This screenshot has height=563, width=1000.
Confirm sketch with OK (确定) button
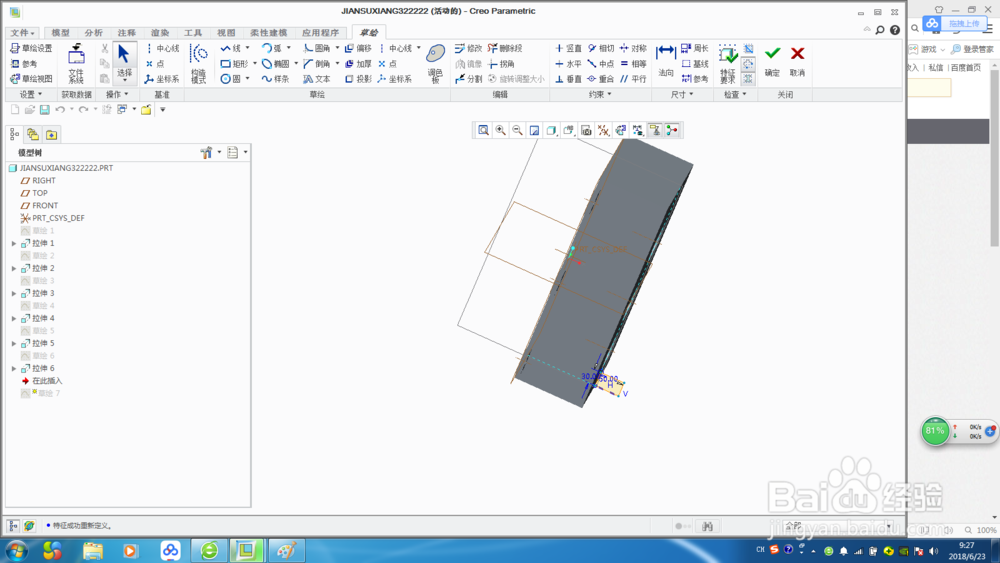tap(772, 61)
